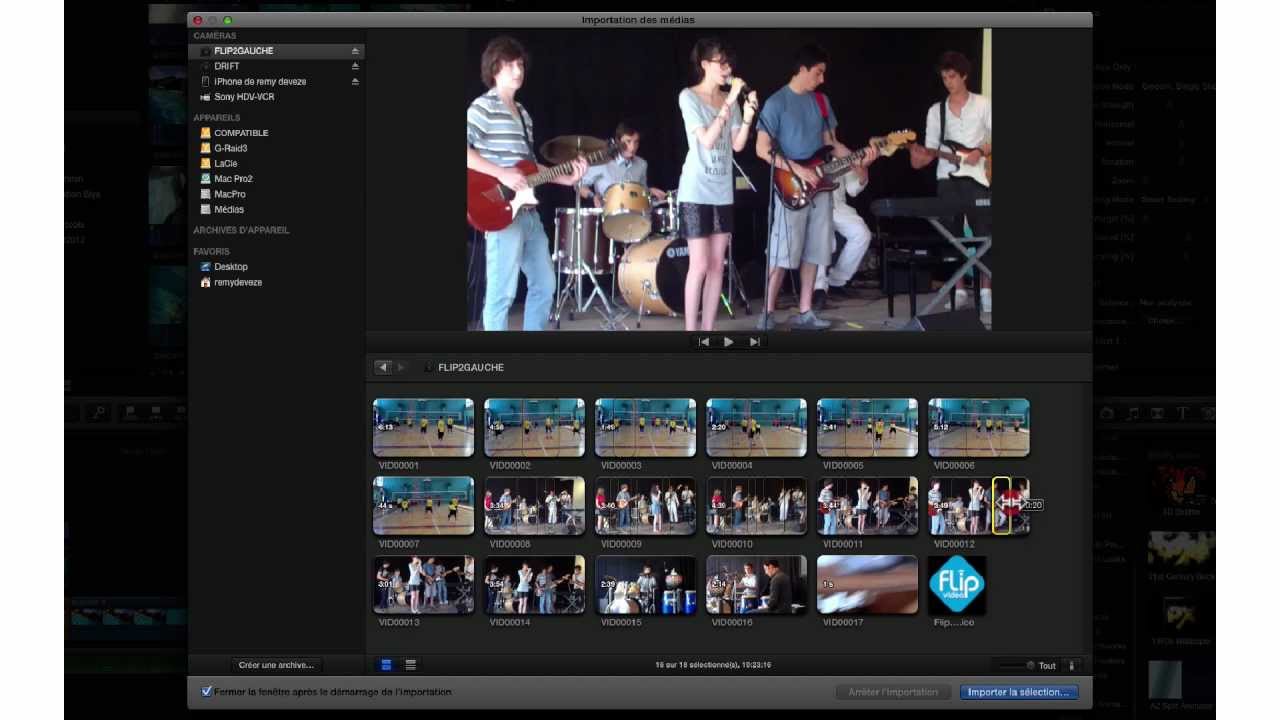Select clip VID00004 thumbnail

pos(757,427)
